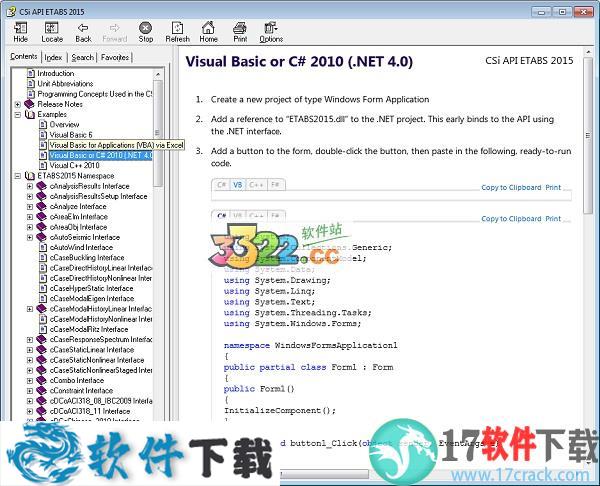Viewport: 600px width, 486px height.
Task: Select the C# tab in upper code box
Action: [221, 185]
